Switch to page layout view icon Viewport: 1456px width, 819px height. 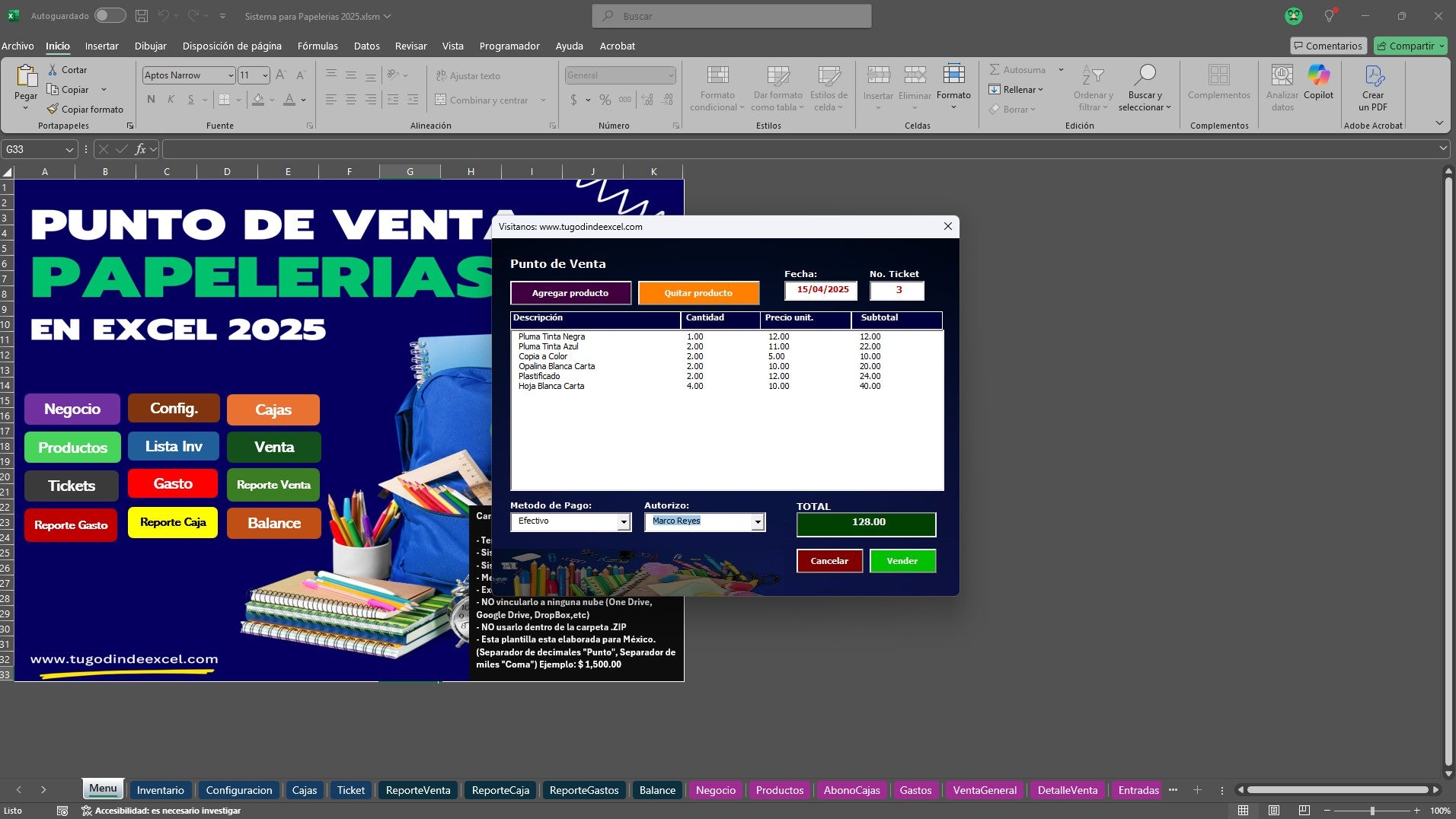(x=1273, y=810)
